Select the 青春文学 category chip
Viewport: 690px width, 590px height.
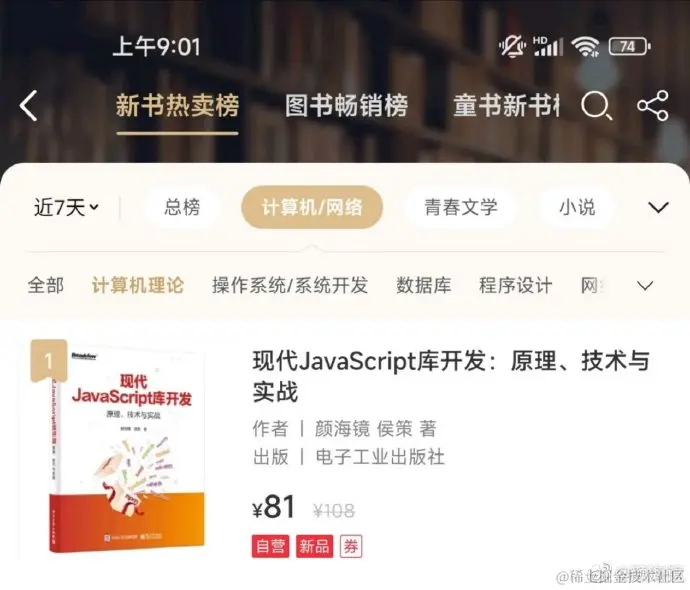click(x=461, y=207)
